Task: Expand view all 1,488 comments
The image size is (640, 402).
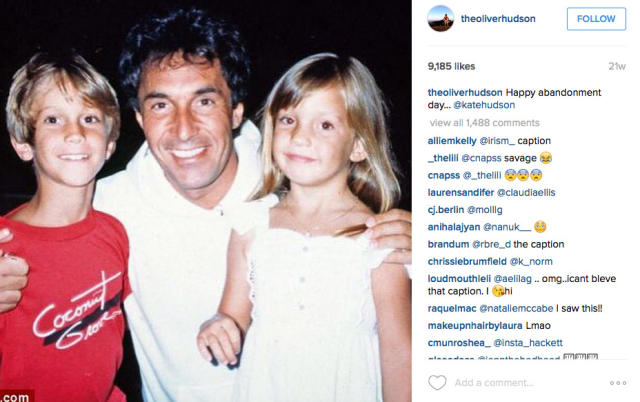Action: coord(484,123)
